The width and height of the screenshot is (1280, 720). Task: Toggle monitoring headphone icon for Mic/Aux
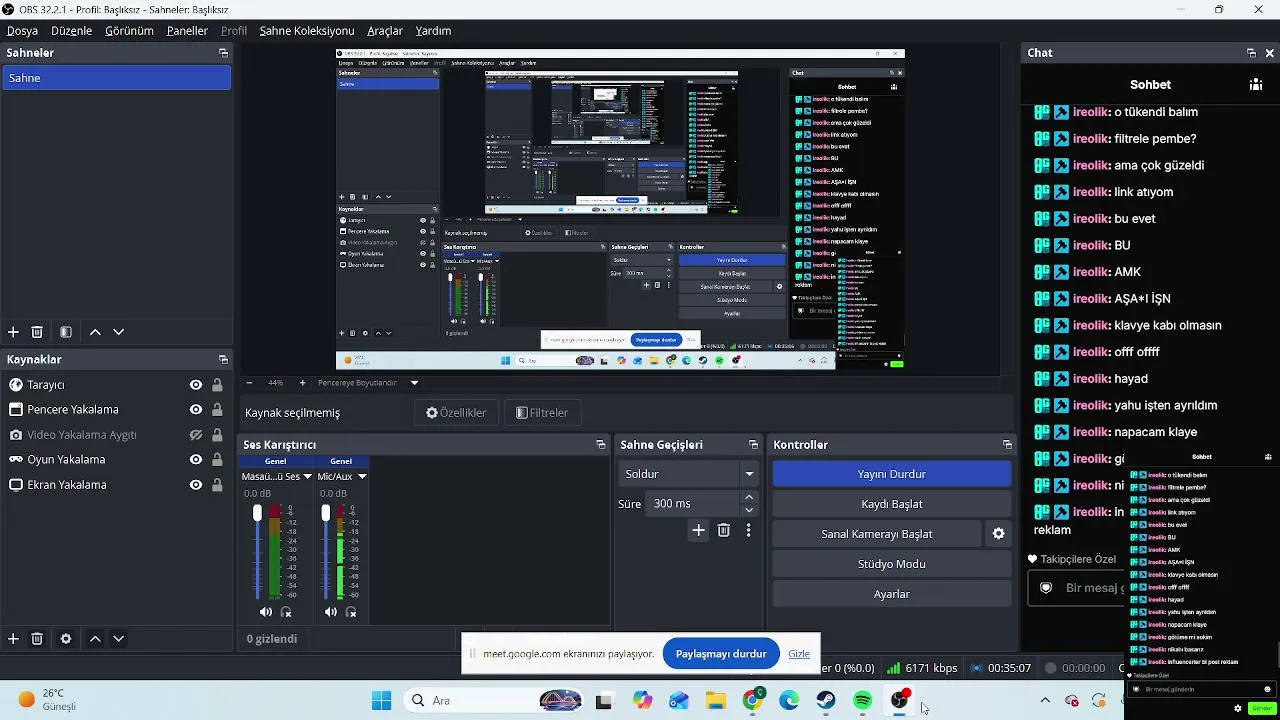pyautogui.click(x=352, y=612)
